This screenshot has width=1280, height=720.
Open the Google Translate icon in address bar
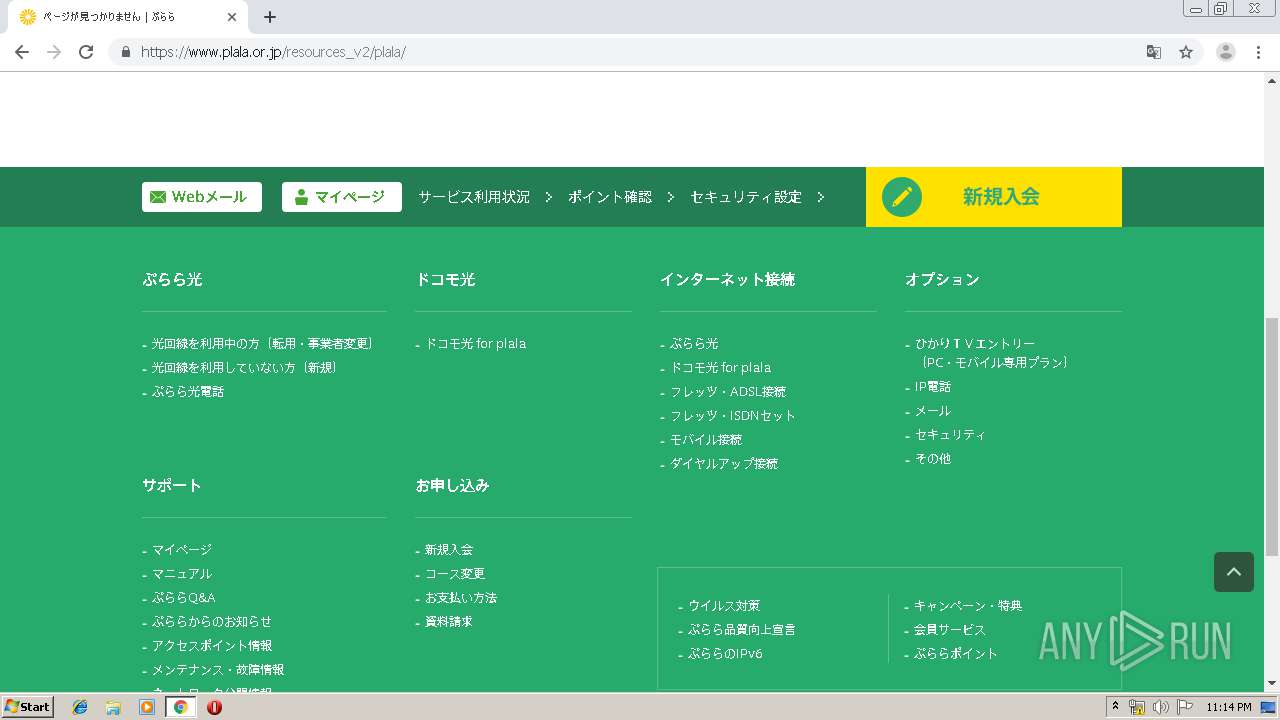coord(1154,52)
